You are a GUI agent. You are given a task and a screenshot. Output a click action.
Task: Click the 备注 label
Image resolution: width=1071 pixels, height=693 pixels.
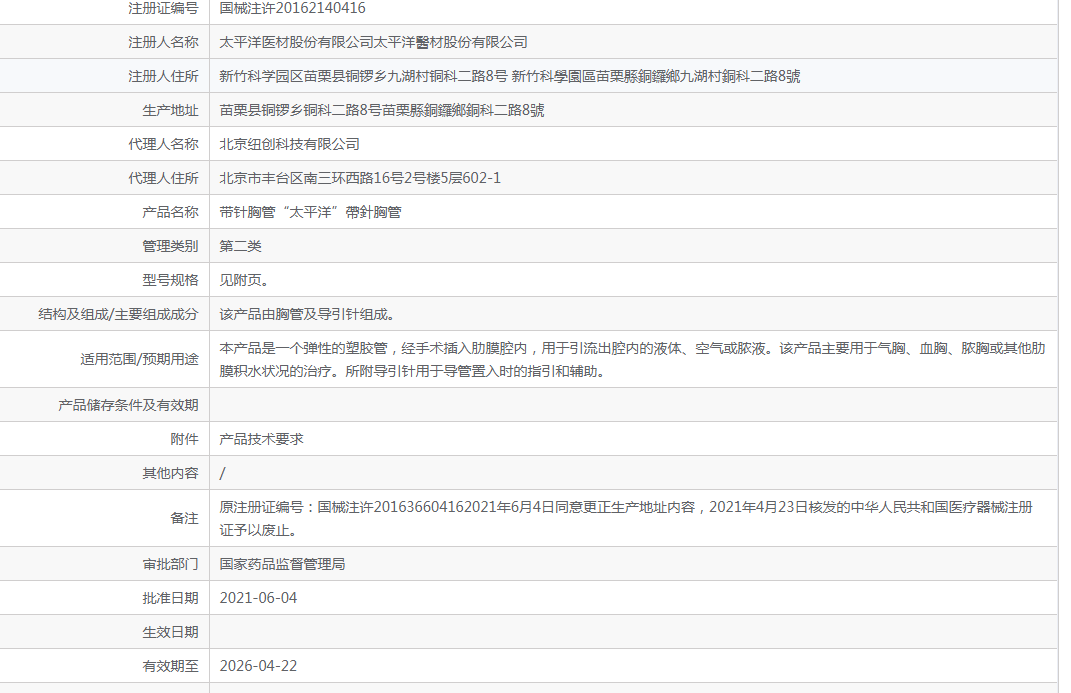click(x=184, y=518)
